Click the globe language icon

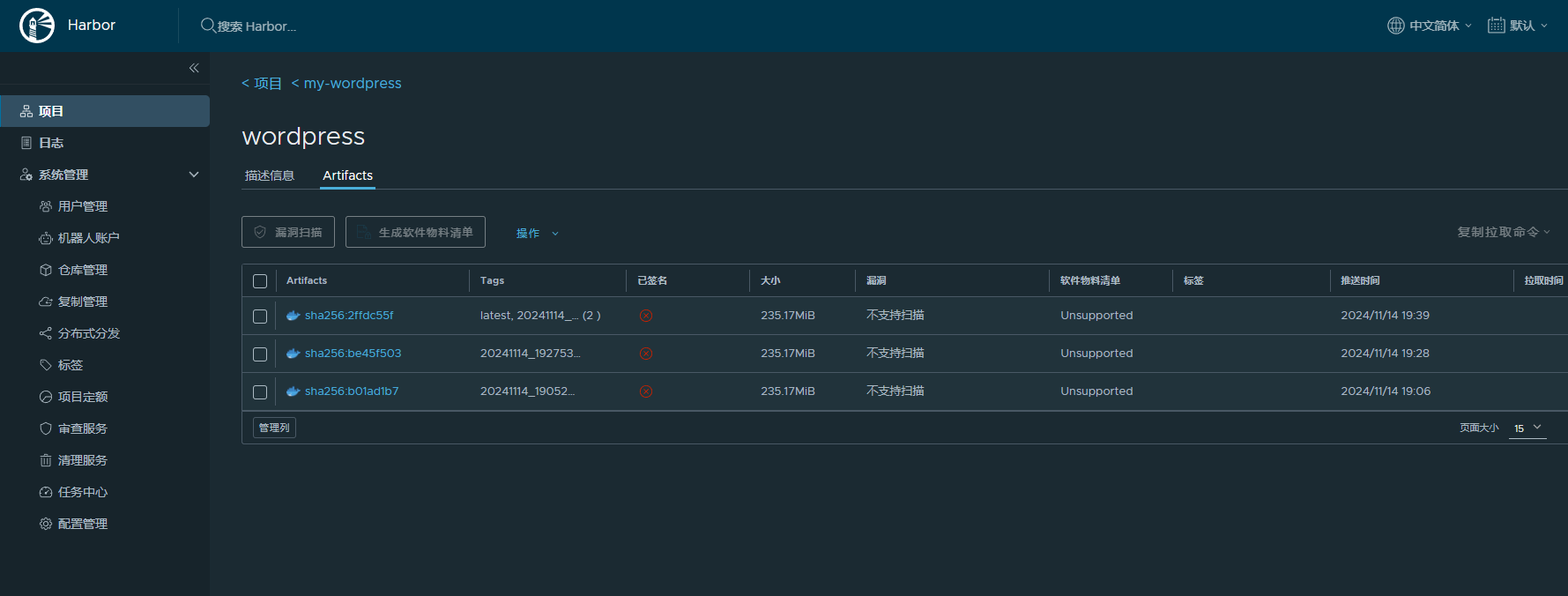point(1395,26)
